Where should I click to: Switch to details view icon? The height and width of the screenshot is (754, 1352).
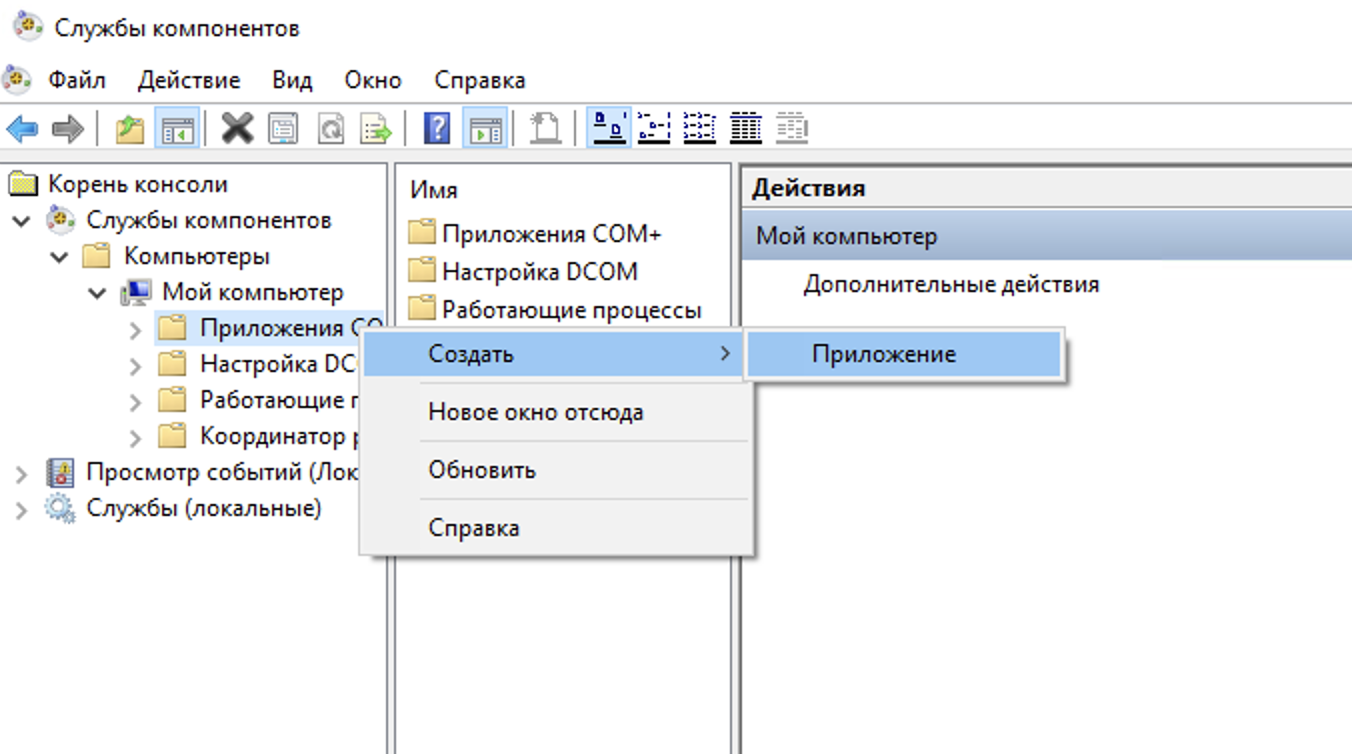coord(746,128)
